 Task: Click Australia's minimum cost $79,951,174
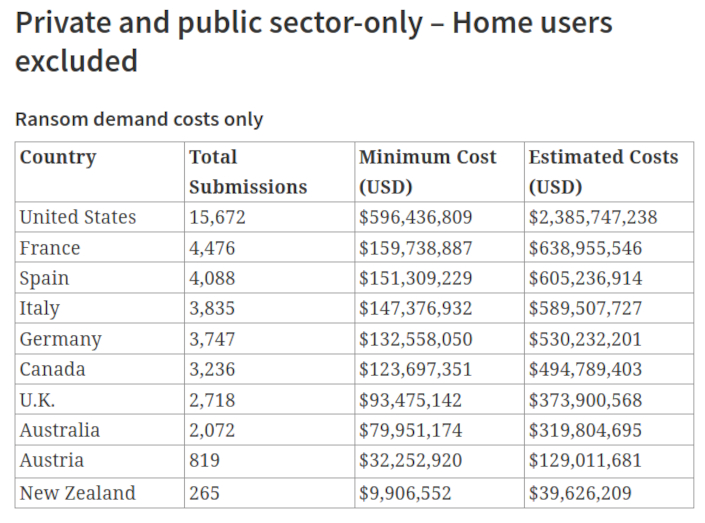click(x=410, y=431)
